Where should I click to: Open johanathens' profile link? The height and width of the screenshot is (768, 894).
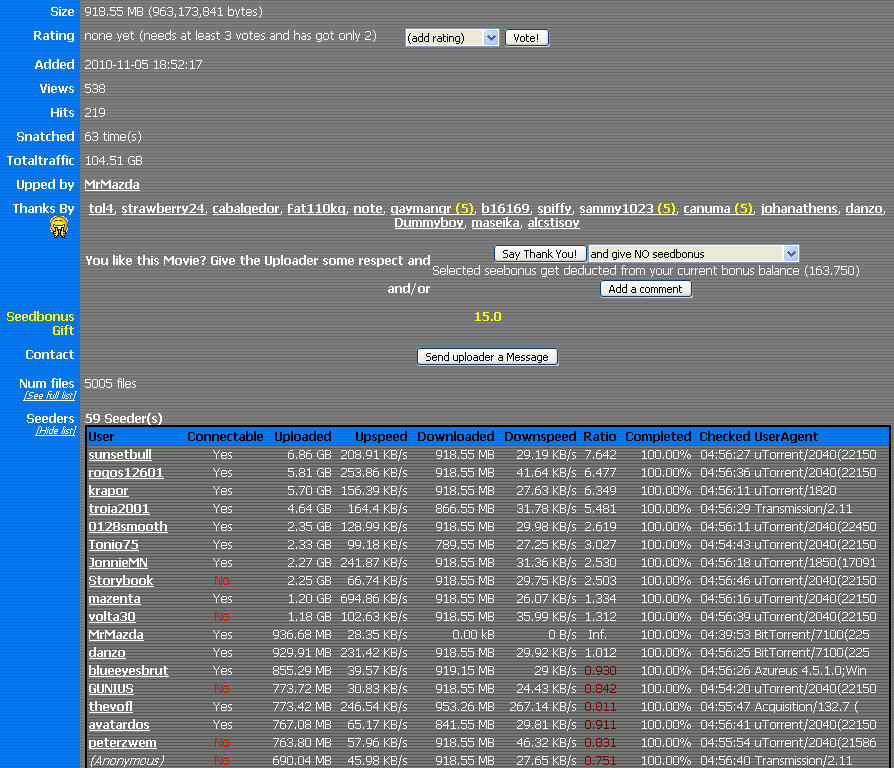pos(799,208)
